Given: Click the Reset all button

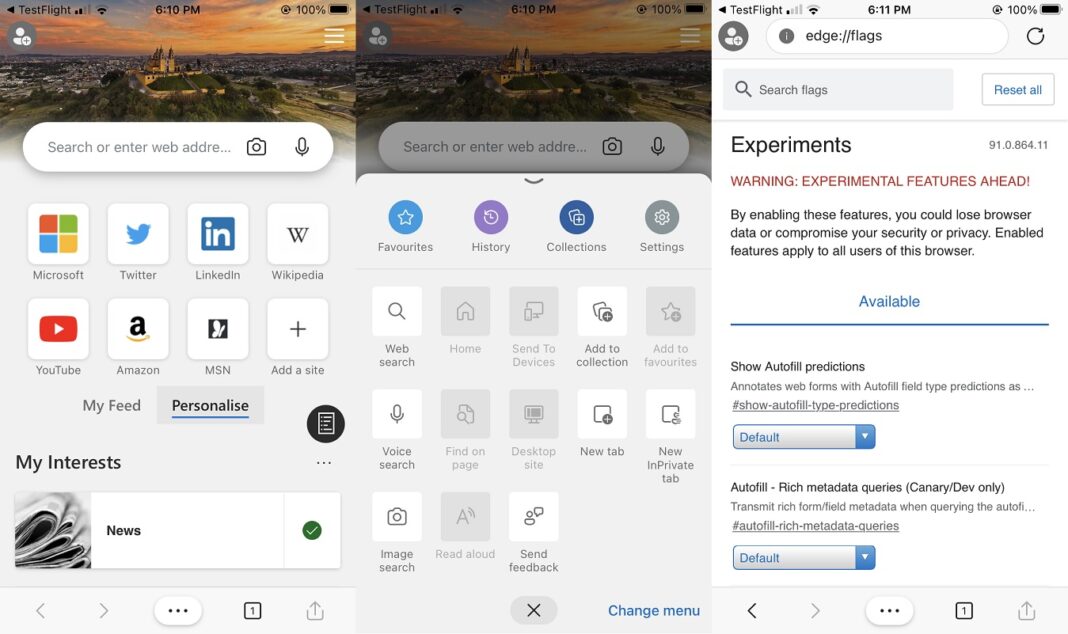Looking at the screenshot, I should 1018,90.
